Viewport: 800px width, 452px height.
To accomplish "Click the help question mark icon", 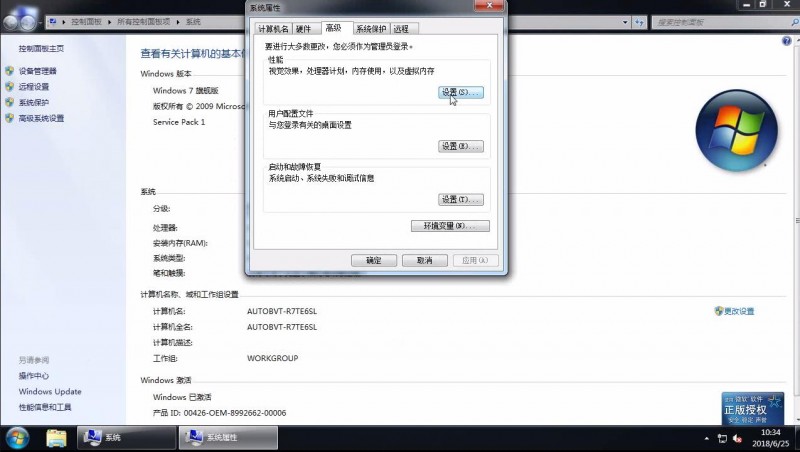I will pos(787,41).
